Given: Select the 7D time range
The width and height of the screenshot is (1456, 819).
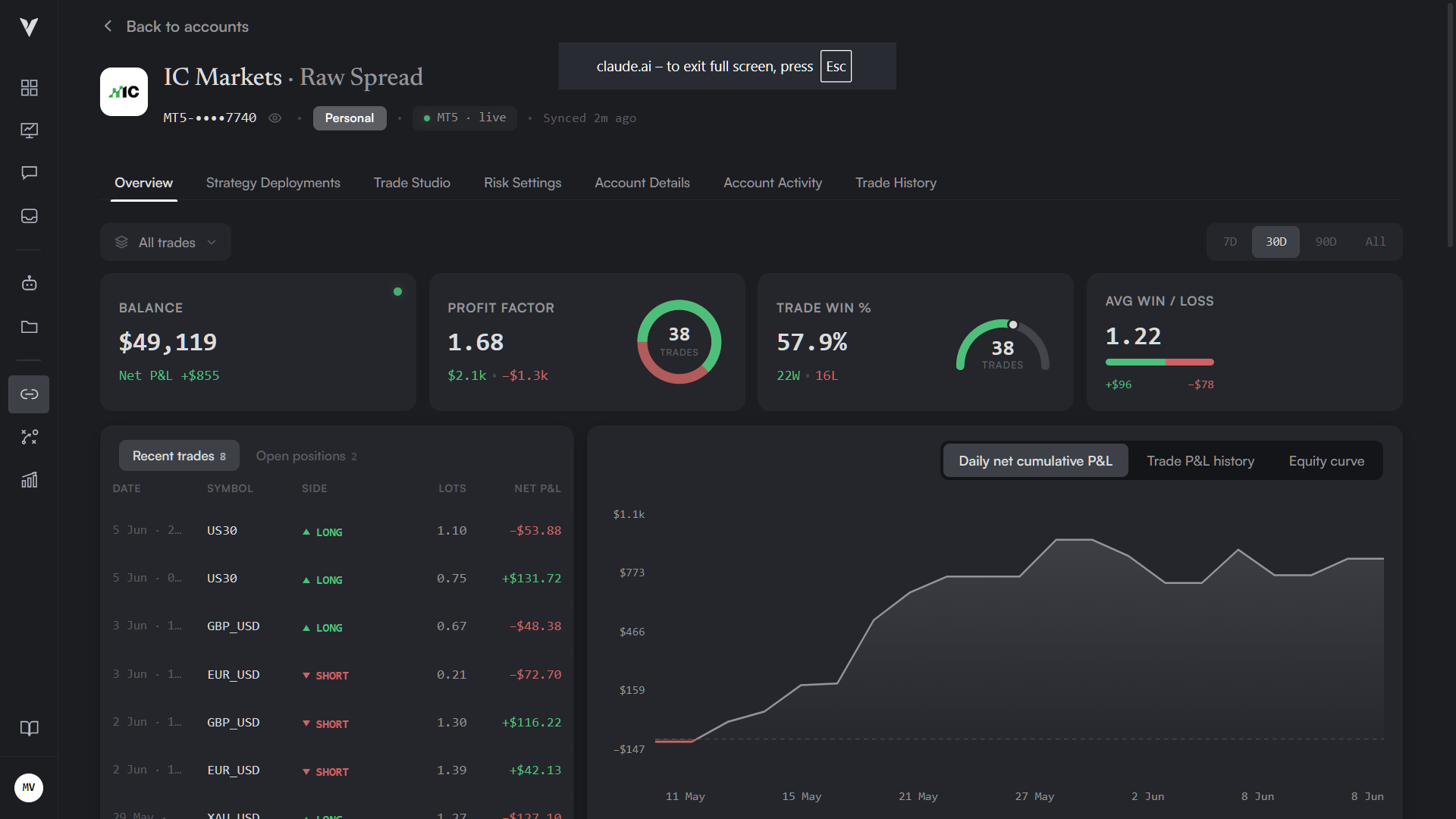Looking at the screenshot, I should [x=1230, y=242].
